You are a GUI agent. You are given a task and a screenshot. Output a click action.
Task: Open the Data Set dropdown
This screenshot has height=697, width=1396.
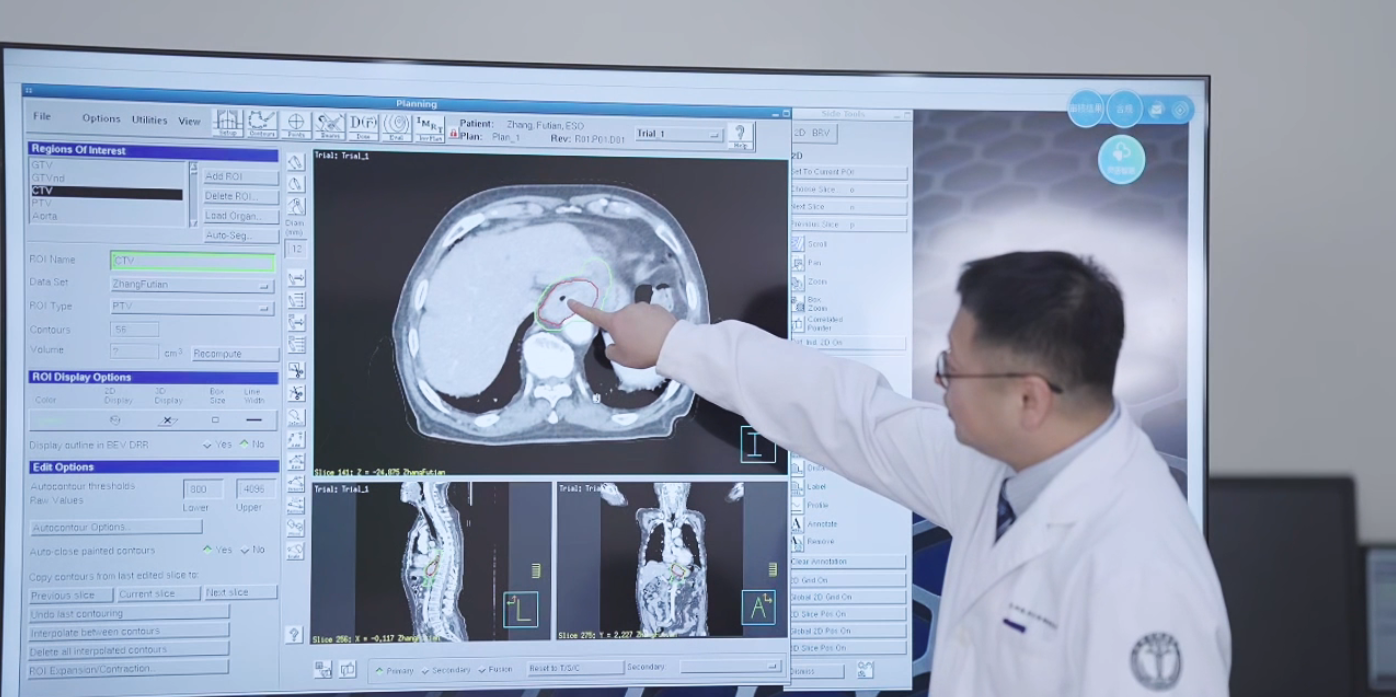point(192,285)
